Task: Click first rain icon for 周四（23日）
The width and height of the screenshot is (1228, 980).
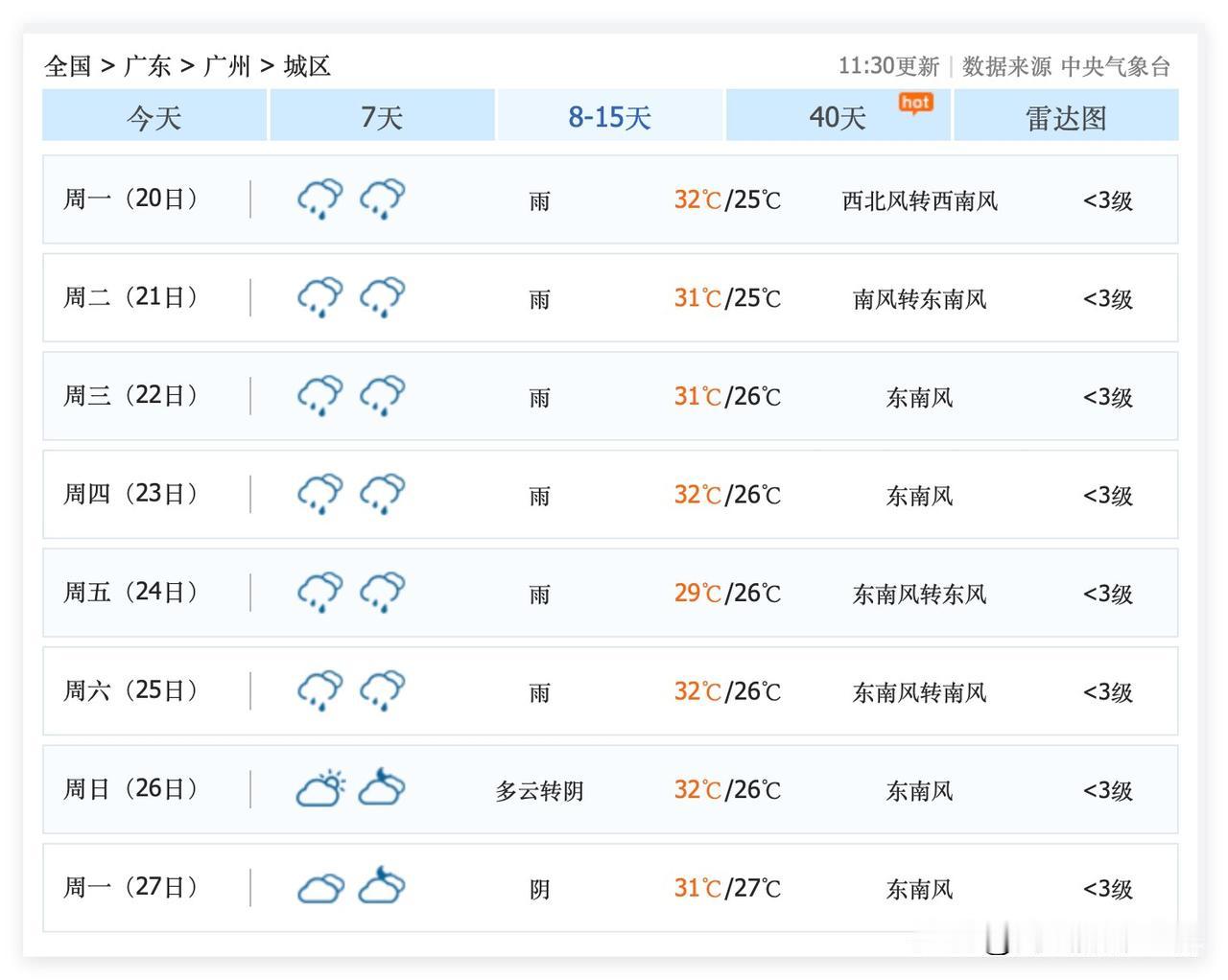Action: click(x=319, y=494)
